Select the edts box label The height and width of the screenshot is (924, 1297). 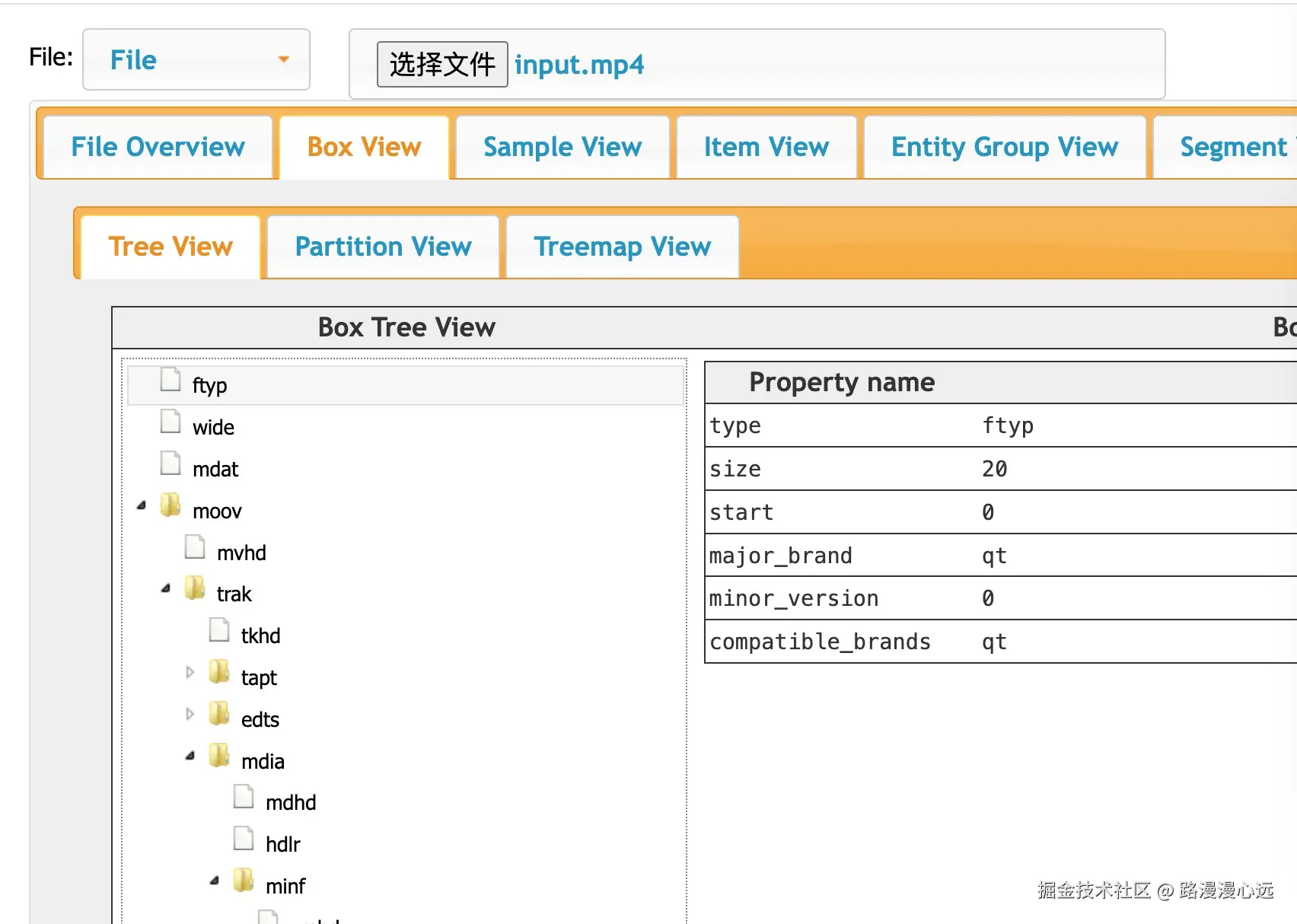click(260, 719)
